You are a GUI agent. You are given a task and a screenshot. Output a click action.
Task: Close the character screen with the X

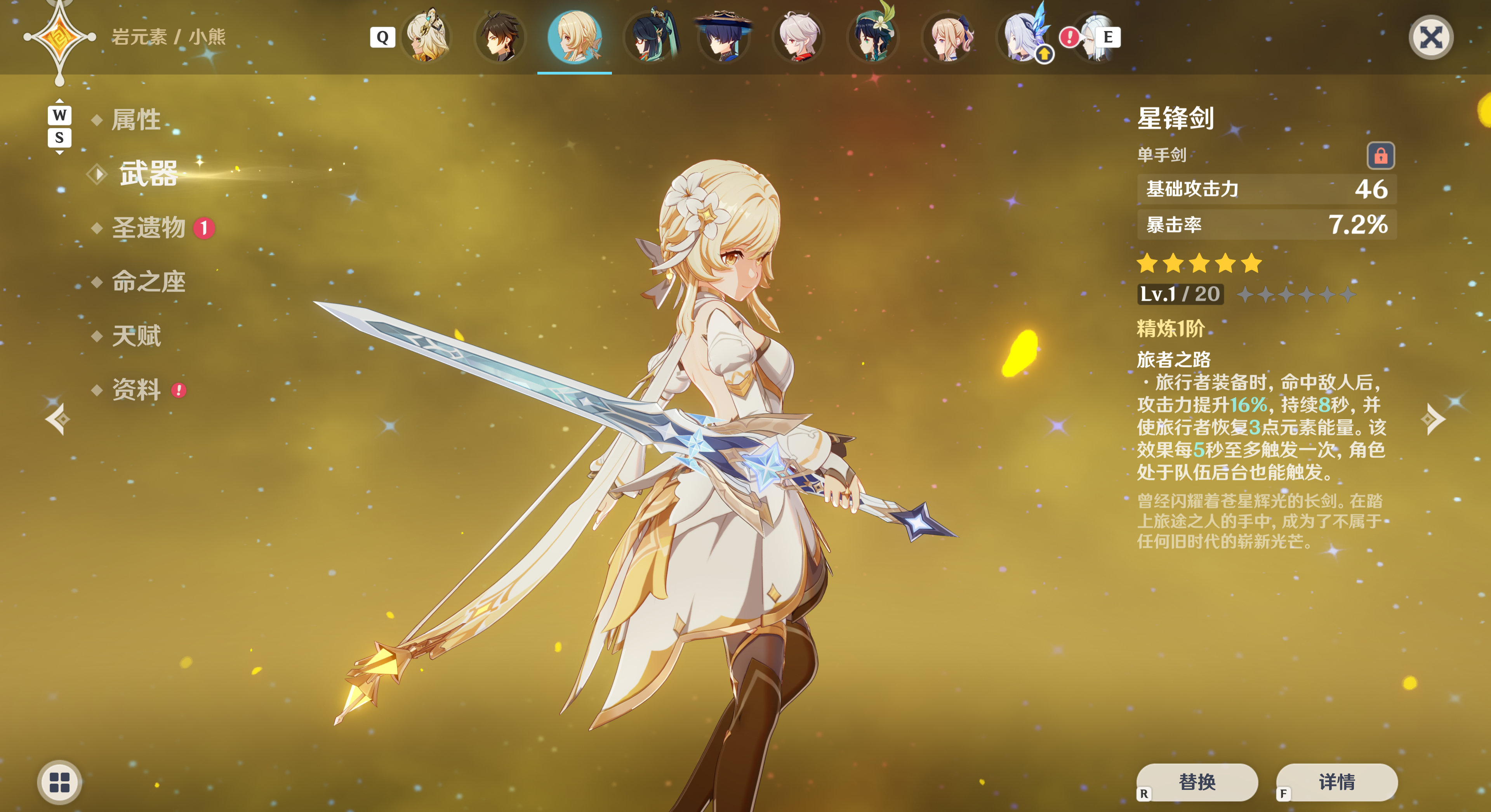[1431, 38]
